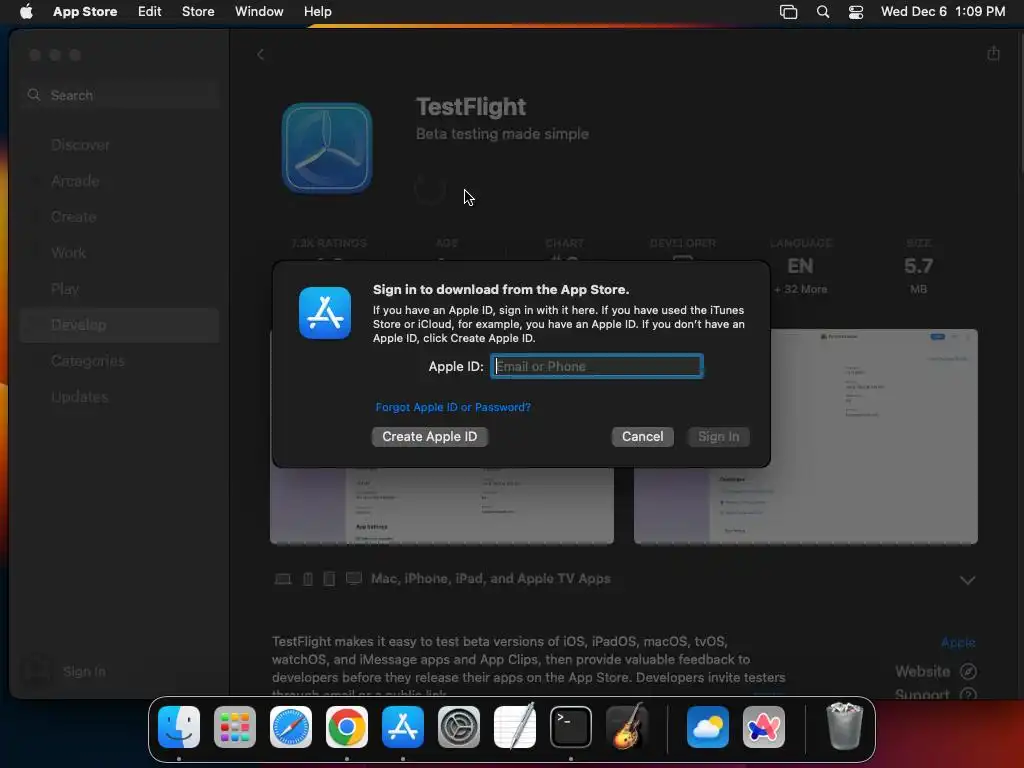Image resolution: width=1024 pixels, height=768 pixels.
Task: Open Finder from the dock
Action: [179, 727]
